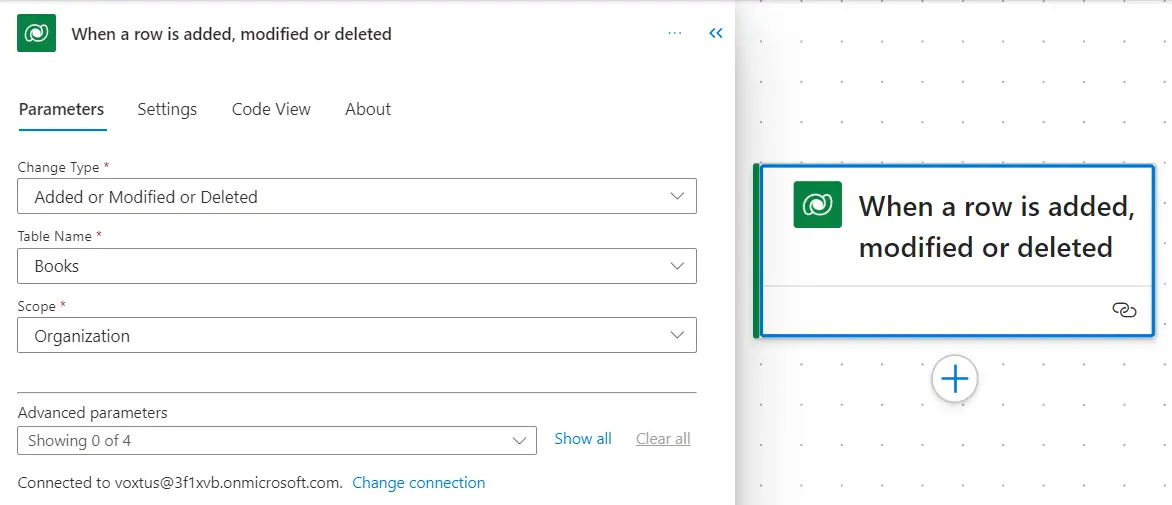Image resolution: width=1172 pixels, height=505 pixels.
Task: Click the connected account email text
Action: 229,483
